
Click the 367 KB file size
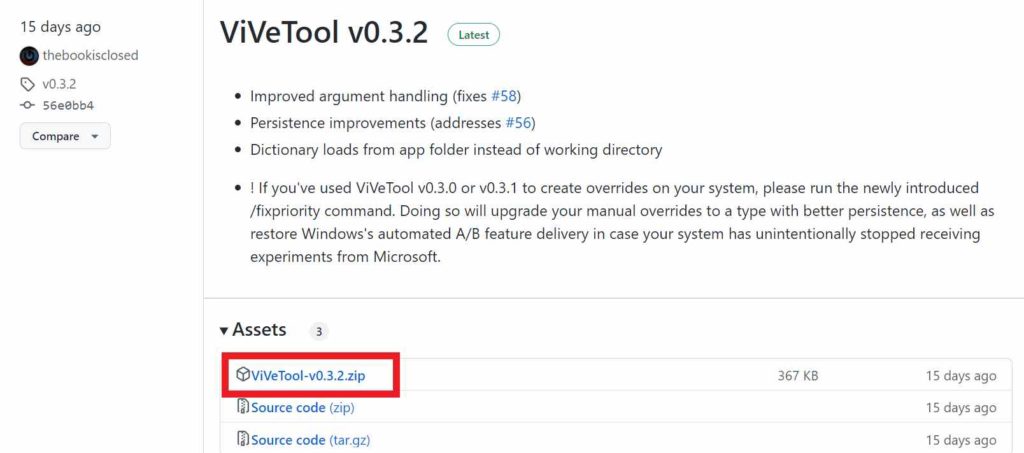pyautogui.click(x=797, y=375)
